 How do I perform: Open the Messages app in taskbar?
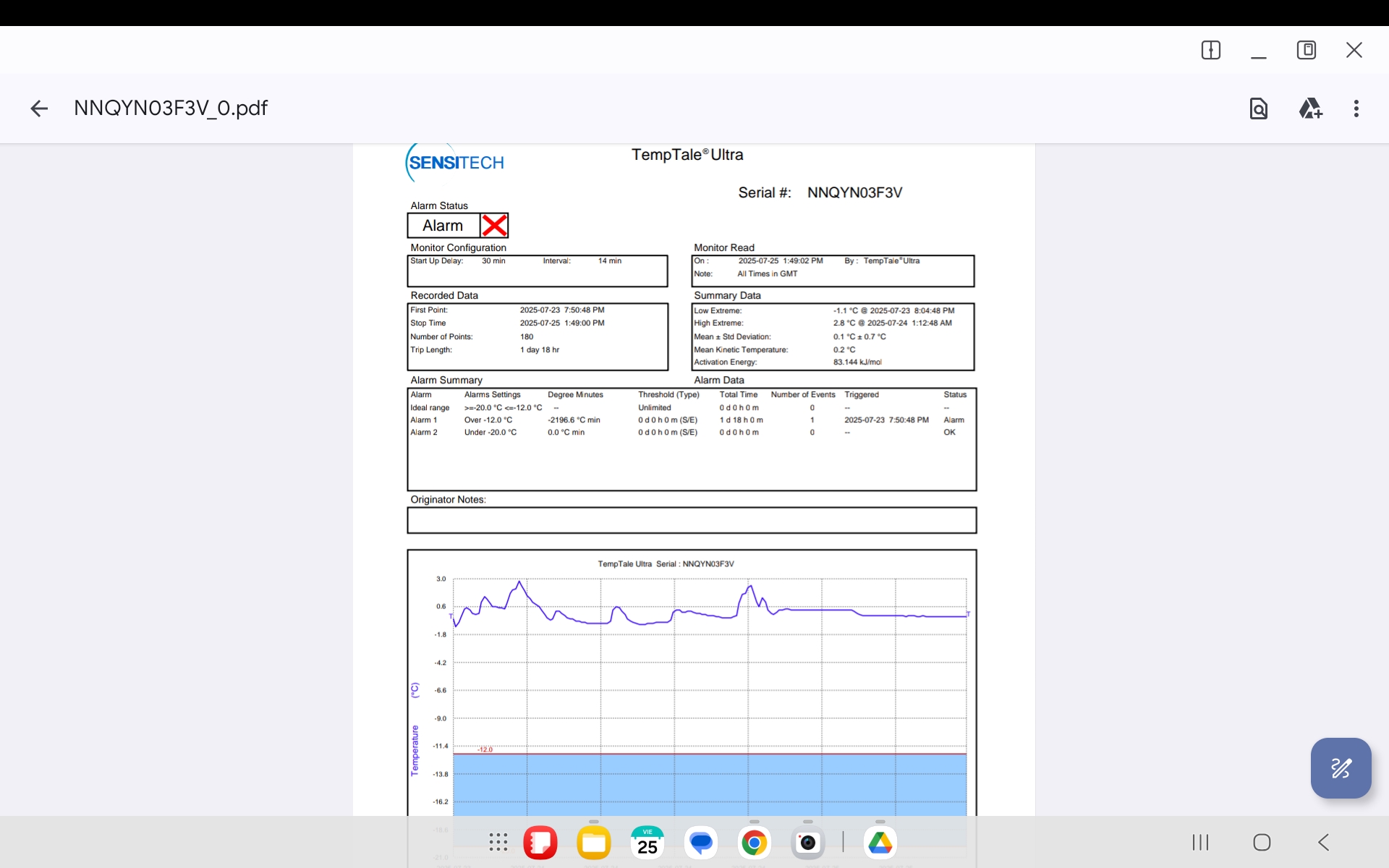pyautogui.click(x=700, y=842)
